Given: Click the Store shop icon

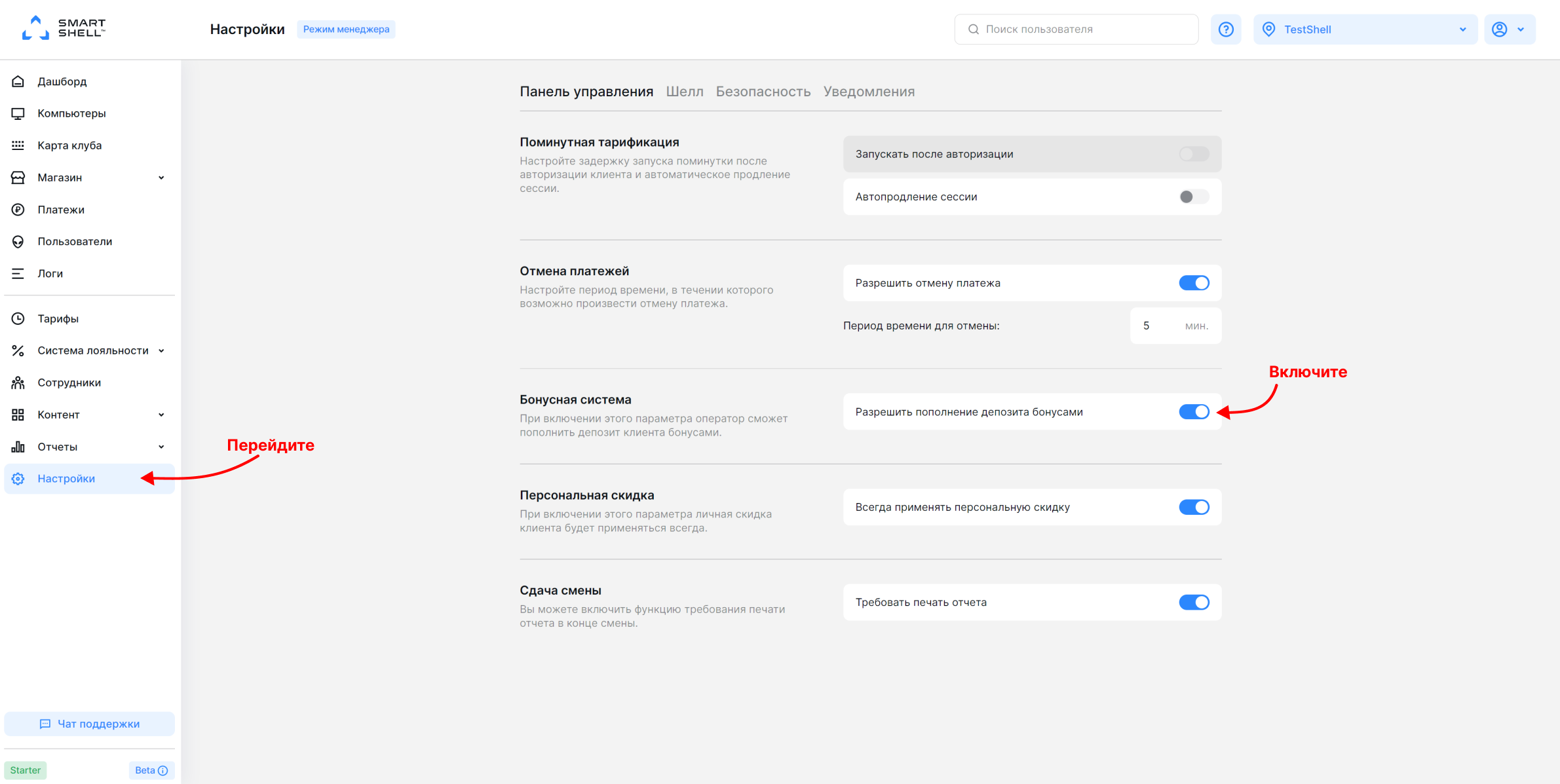Looking at the screenshot, I should point(18,177).
